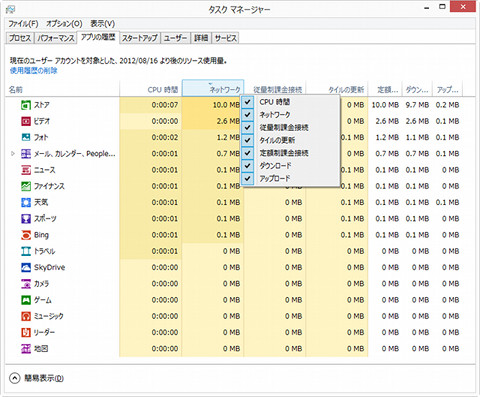
Task: Collapse to 簡易表示 with the arrow button
Action: (x=15, y=378)
